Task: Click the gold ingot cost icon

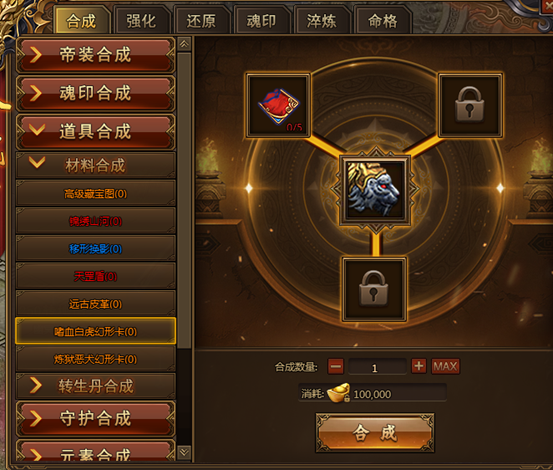Action: pyautogui.click(x=338, y=393)
